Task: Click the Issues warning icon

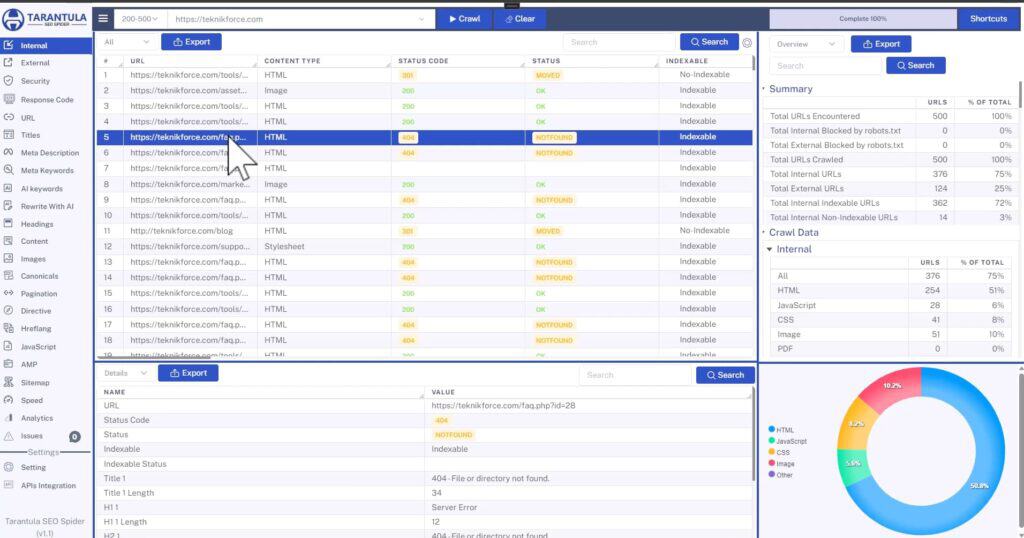Action: pos(8,435)
